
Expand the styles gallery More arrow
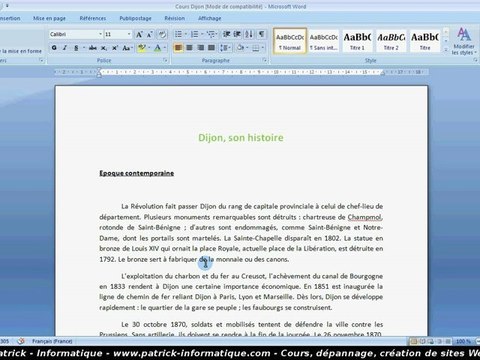(x=446, y=50)
